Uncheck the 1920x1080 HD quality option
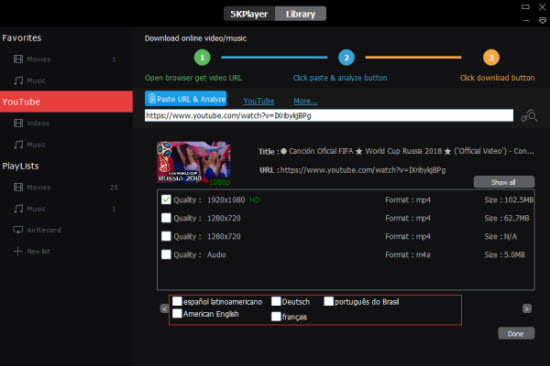The image size is (550, 366). 166,200
